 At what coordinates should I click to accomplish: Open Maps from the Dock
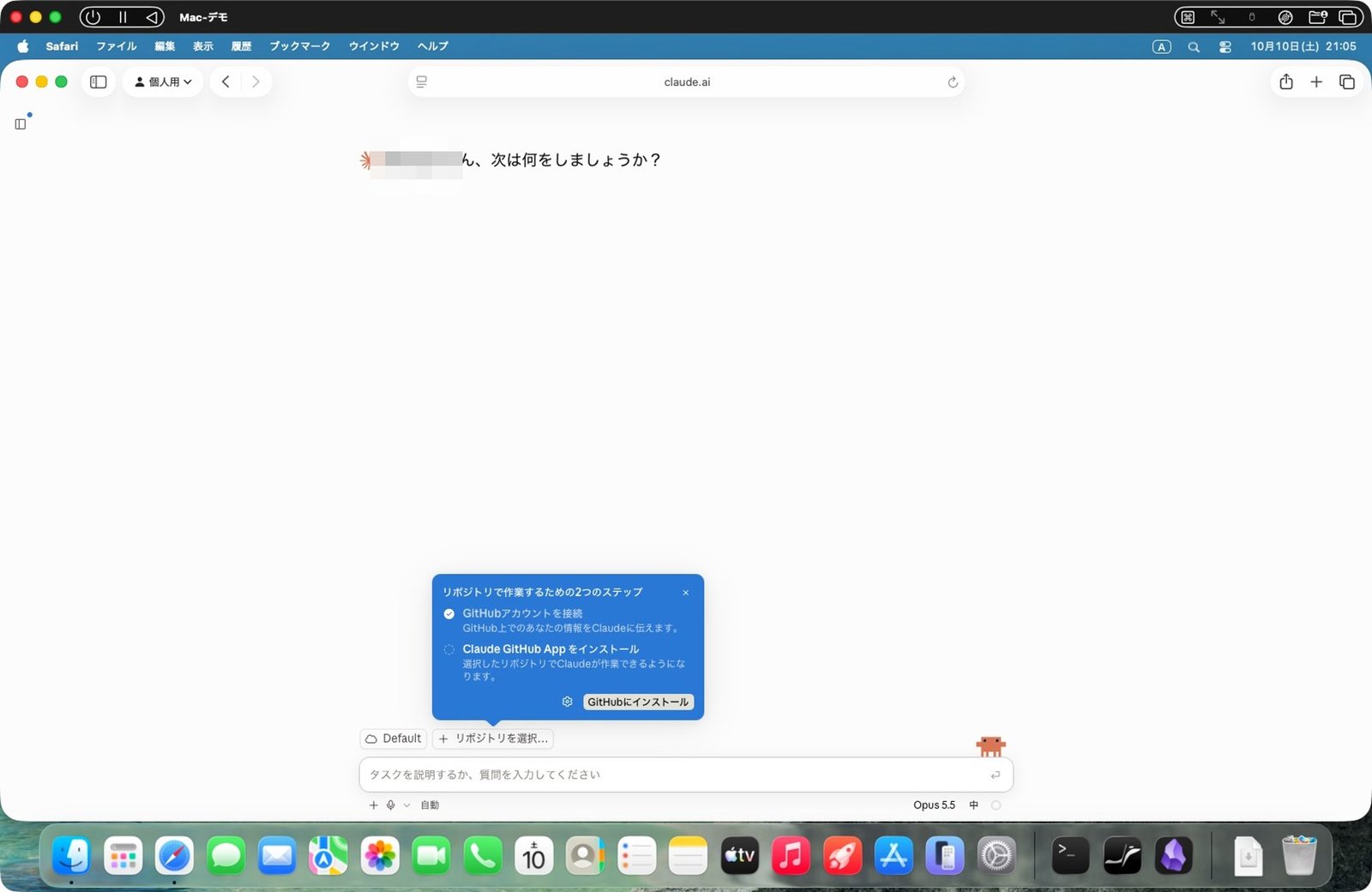click(x=328, y=856)
